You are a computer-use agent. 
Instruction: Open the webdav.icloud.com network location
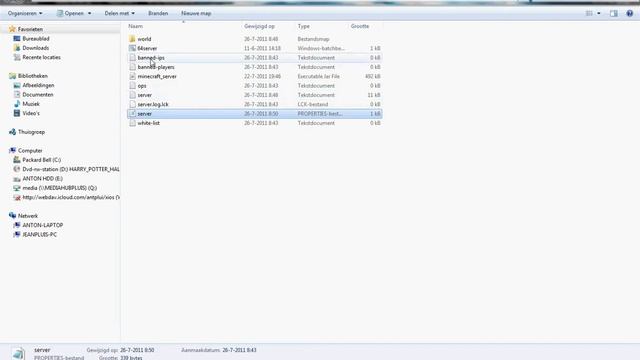click(71, 197)
